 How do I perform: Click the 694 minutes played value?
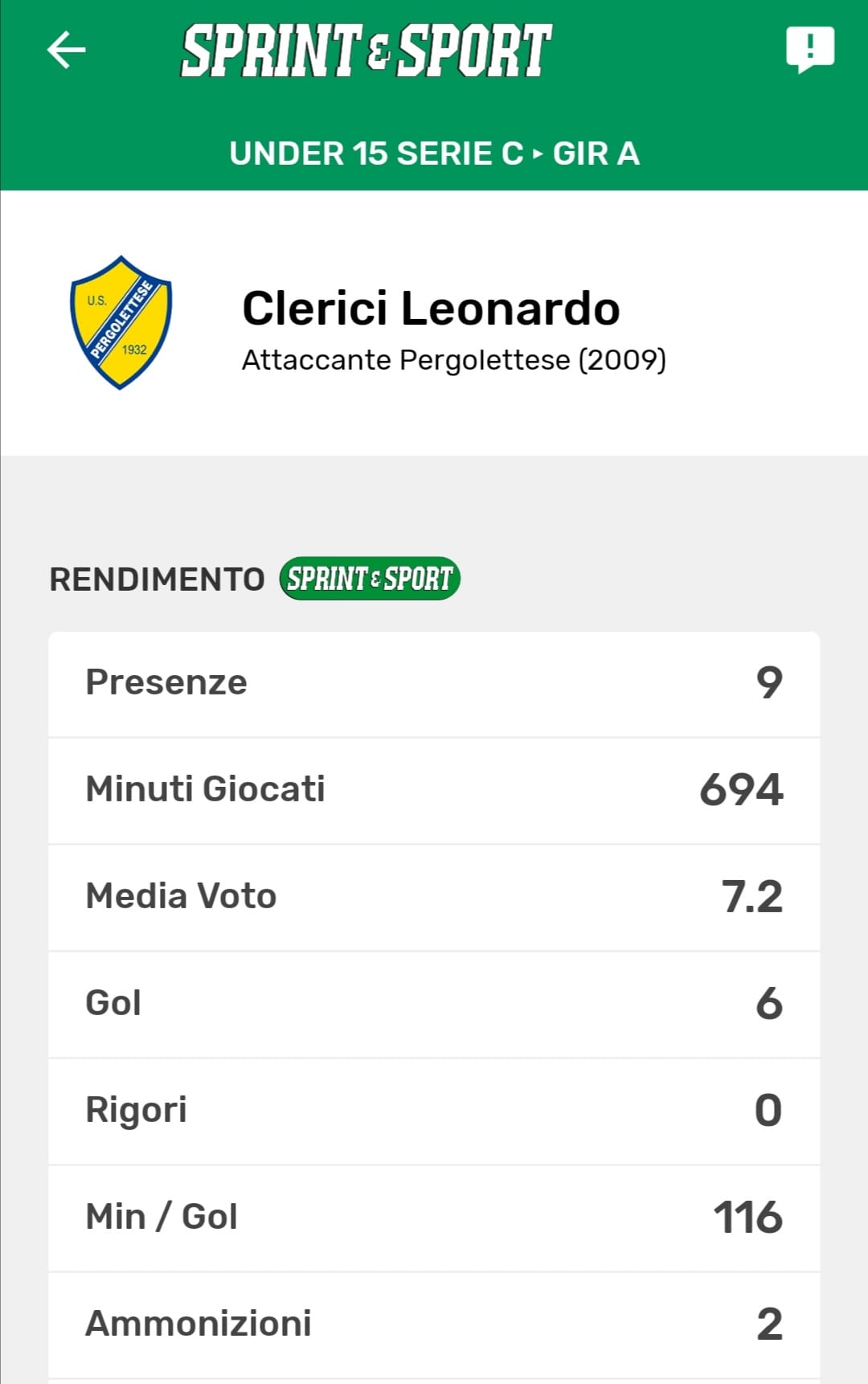[741, 790]
